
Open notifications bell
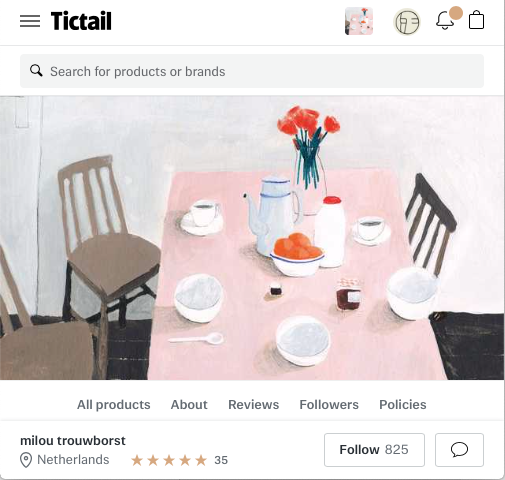[446, 20]
